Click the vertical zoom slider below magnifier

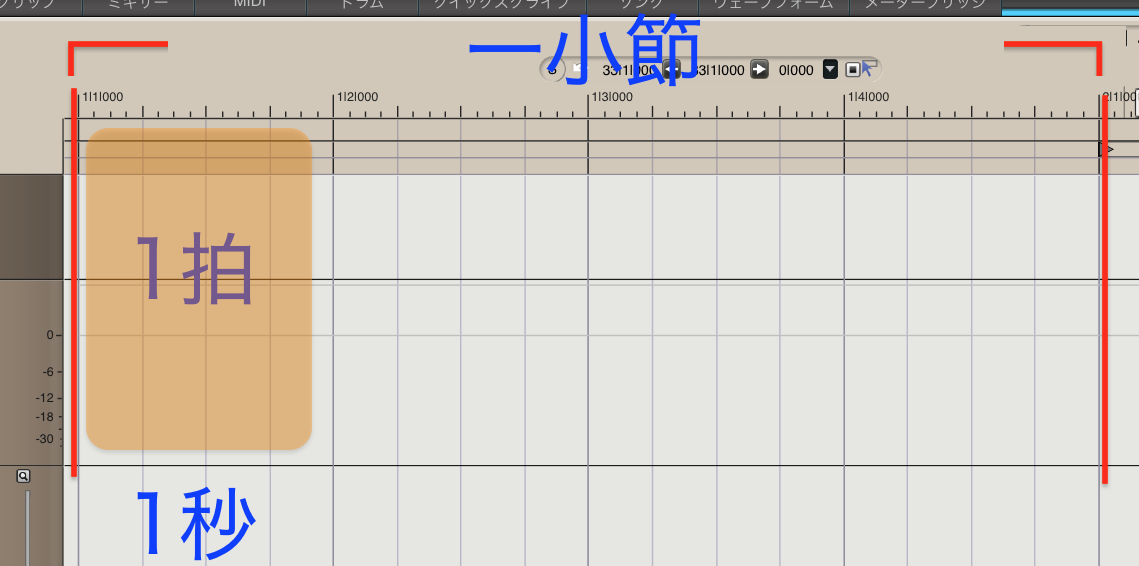pyautogui.click(x=28, y=527)
